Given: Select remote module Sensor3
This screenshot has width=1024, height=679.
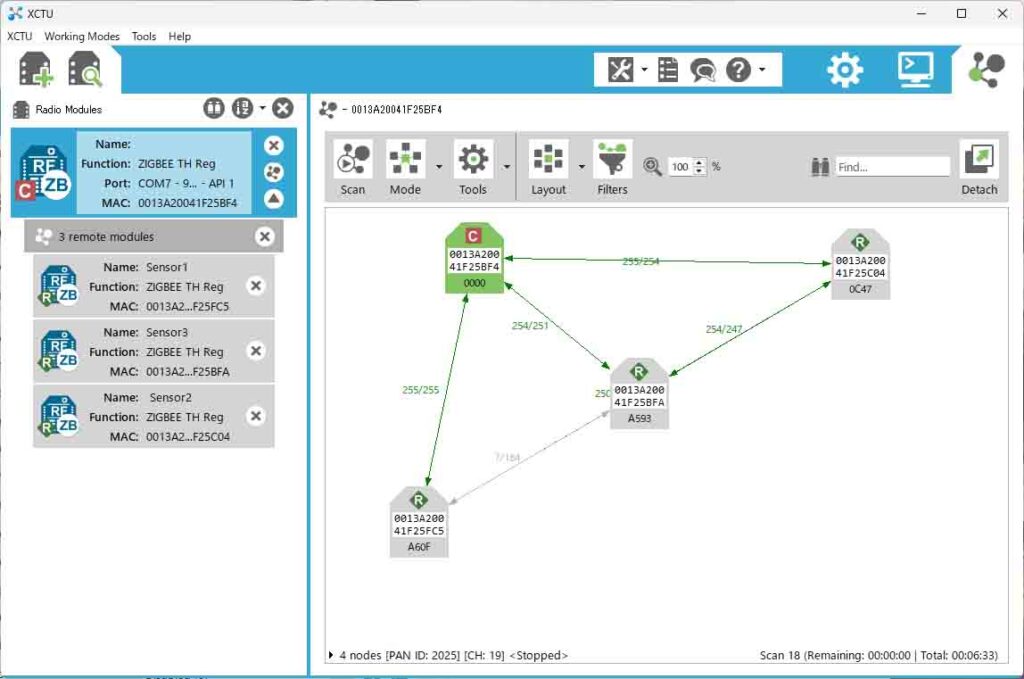Looking at the screenshot, I should pos(154,352).
